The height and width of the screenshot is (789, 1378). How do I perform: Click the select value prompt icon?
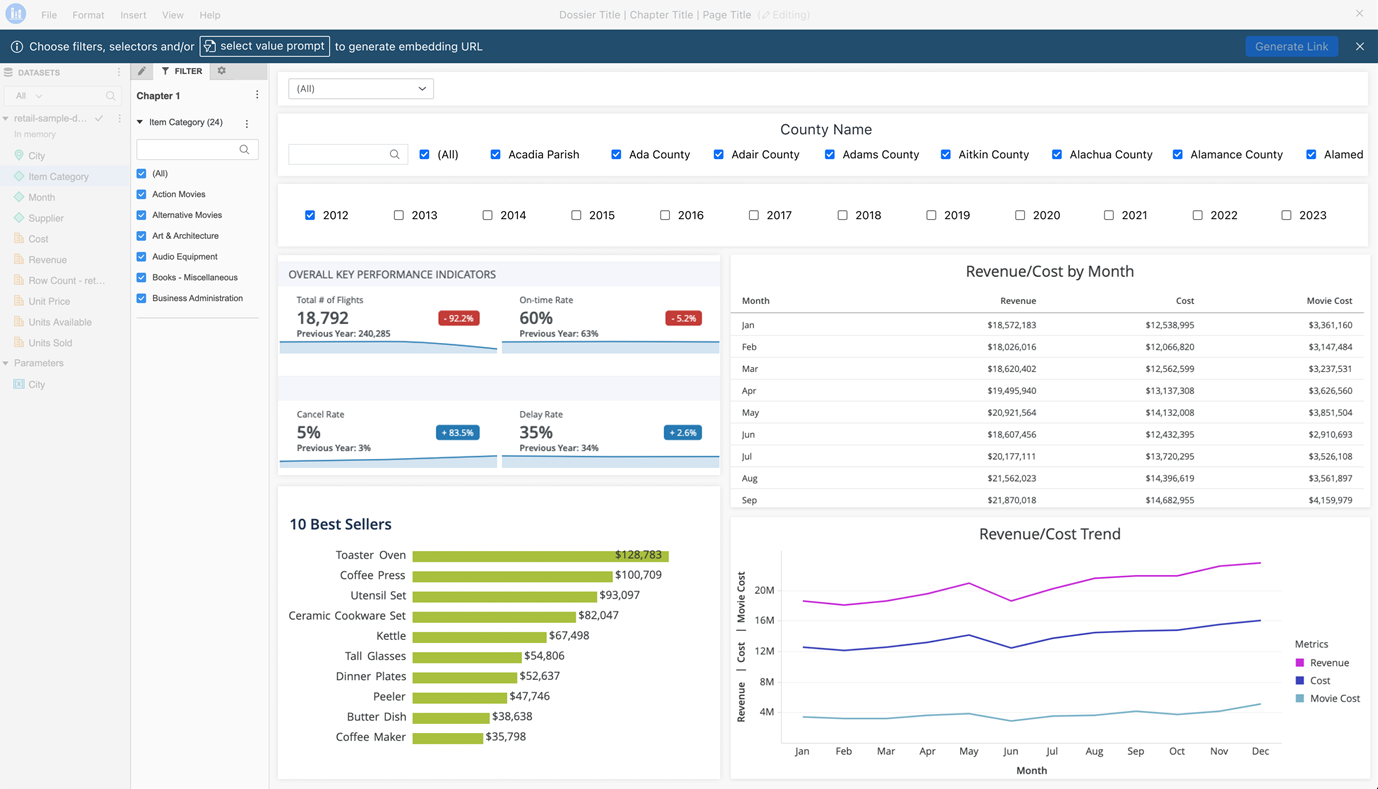click(x=210, y=46)
